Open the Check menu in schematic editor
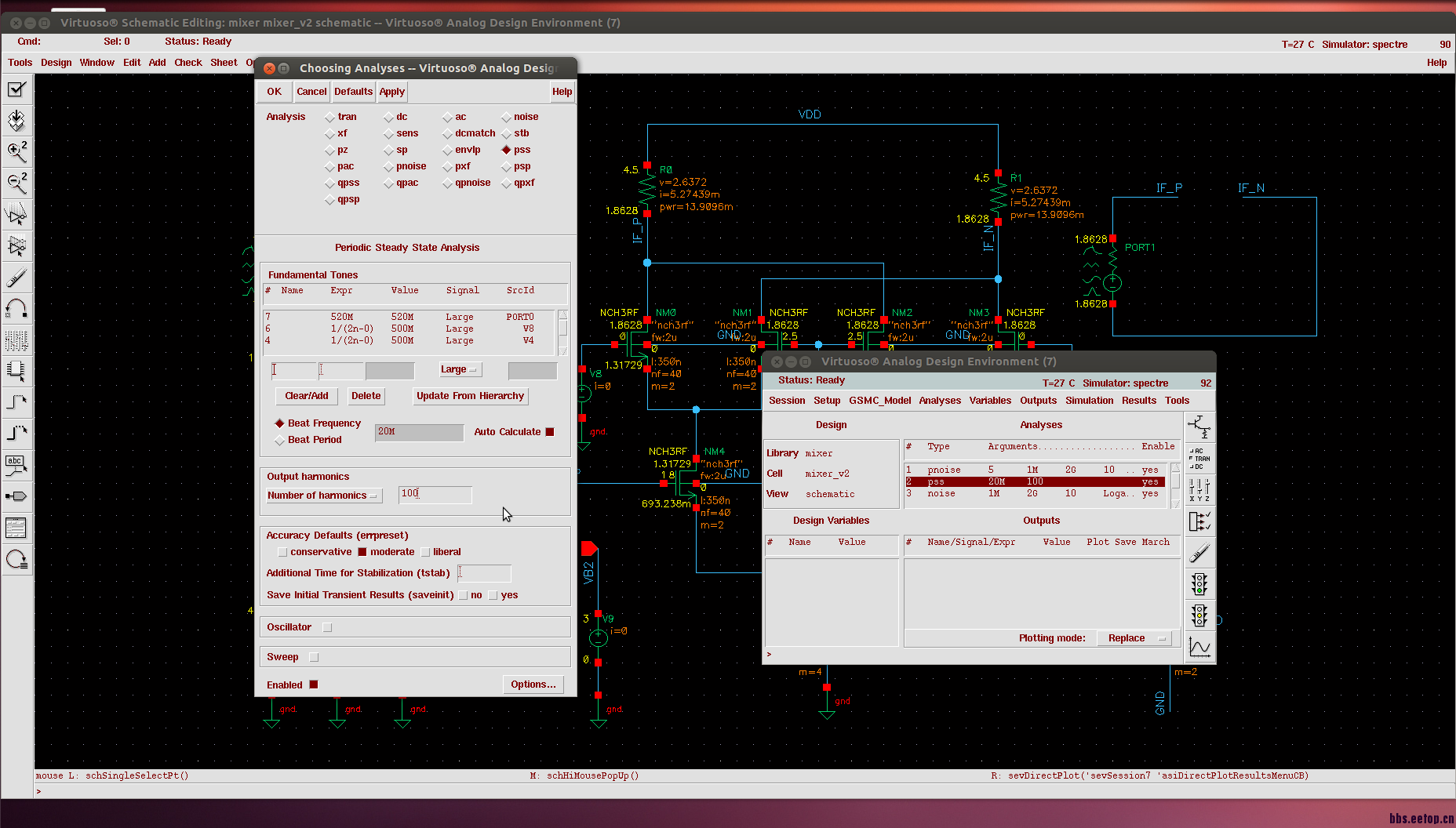The height and width of the screenshot is (828, 1456). [187, 63]
